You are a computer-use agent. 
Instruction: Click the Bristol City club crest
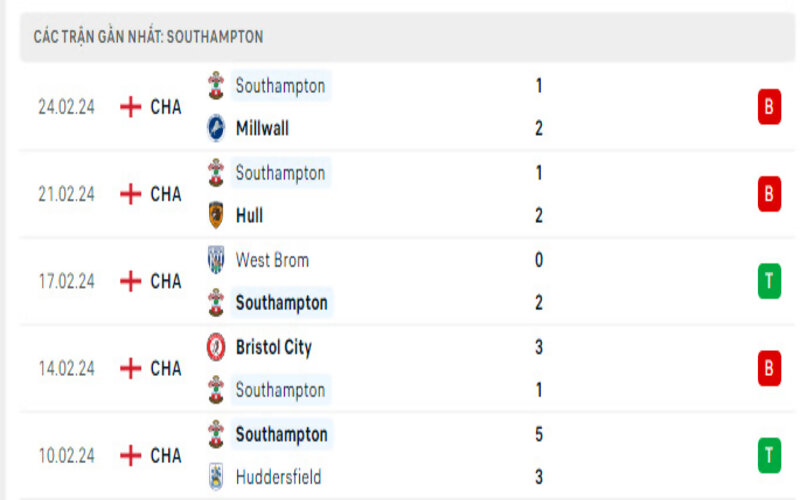(216, 347)
